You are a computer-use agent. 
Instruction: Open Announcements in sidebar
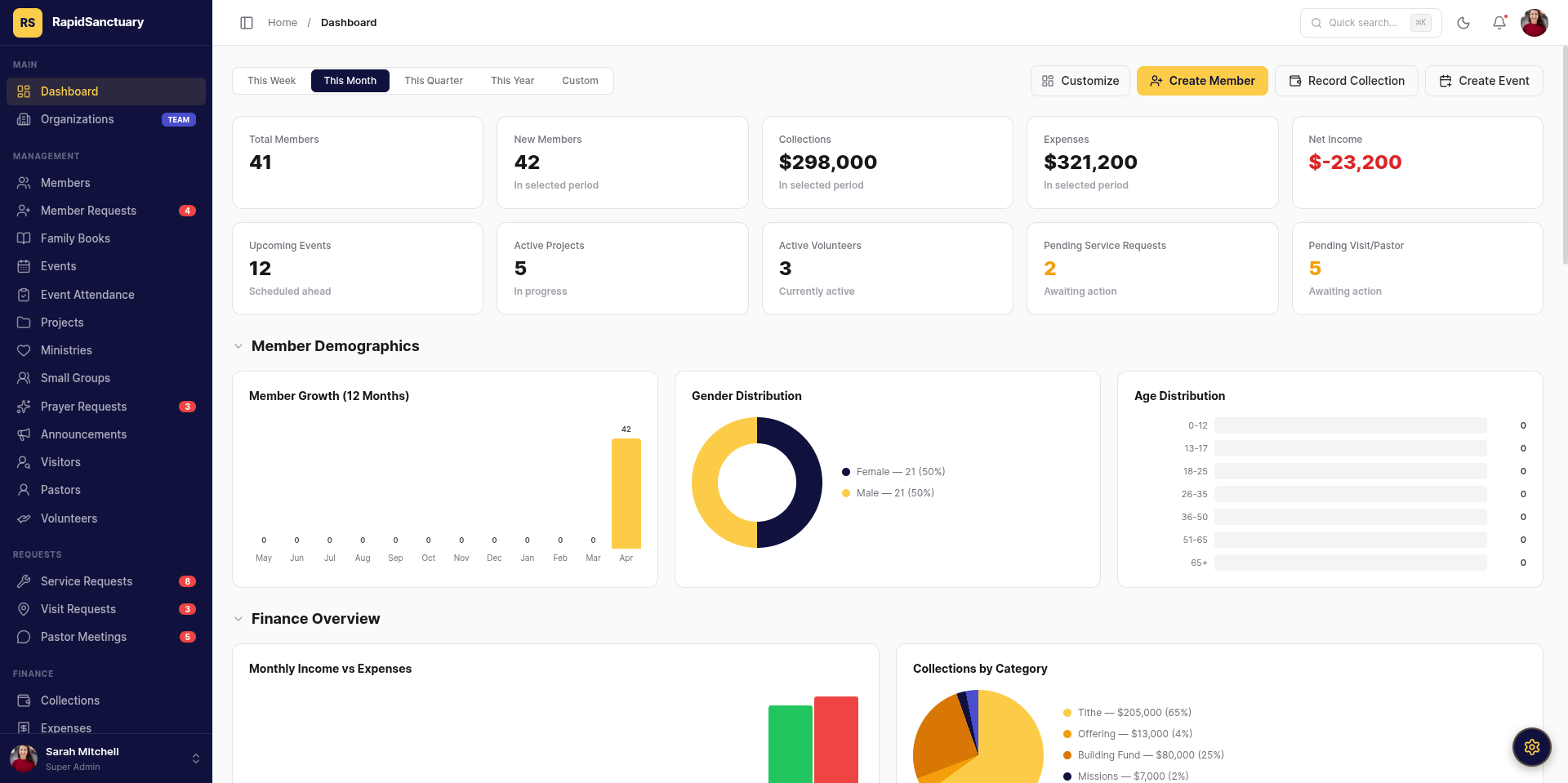pyautogui.click(x=106, y=434)
